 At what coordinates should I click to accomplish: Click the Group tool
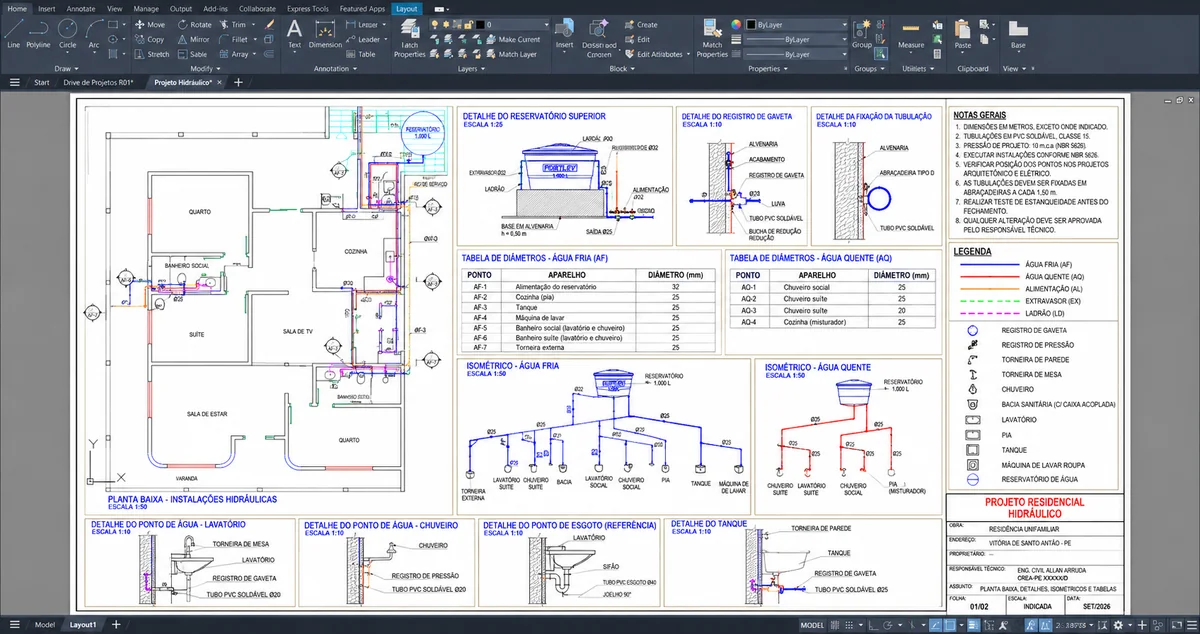pyautogui.click(x=861, y=33)
